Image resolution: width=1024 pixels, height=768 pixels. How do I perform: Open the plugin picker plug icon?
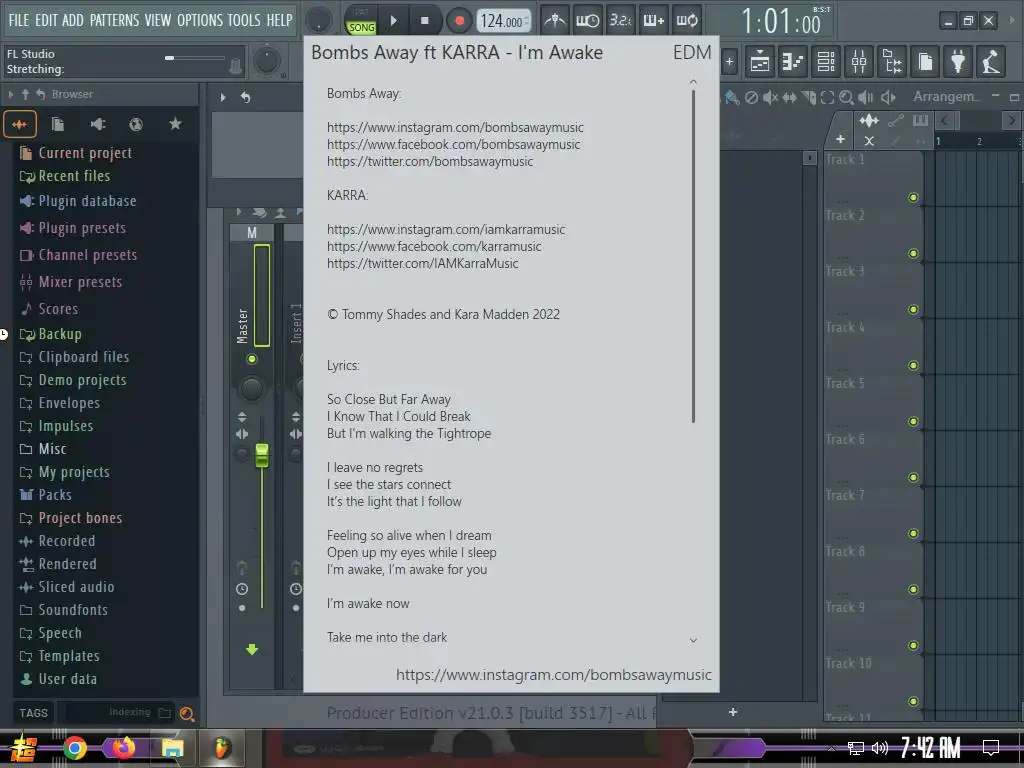[x=958, y=62]
